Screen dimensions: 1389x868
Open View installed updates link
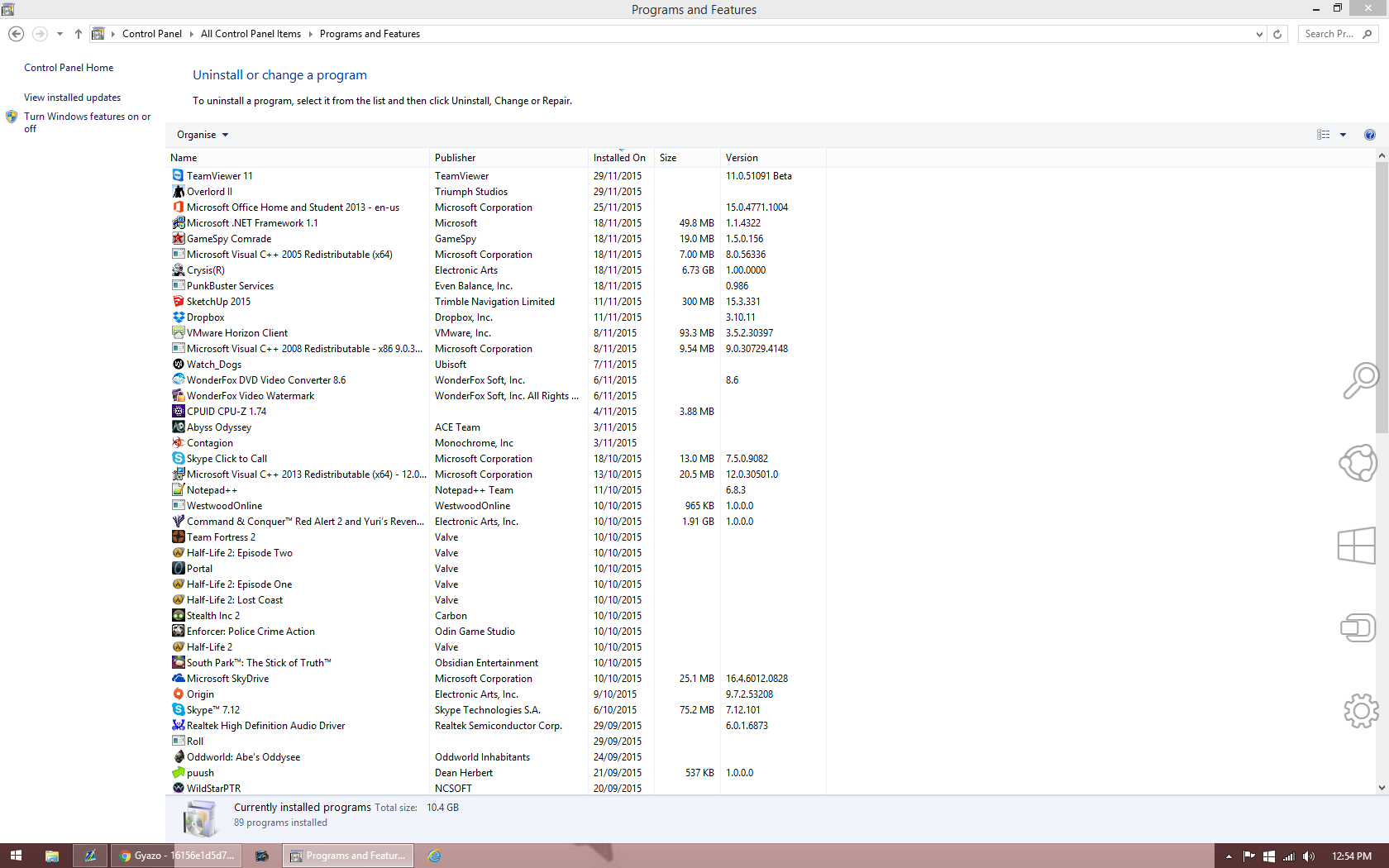tap(72, 98)
